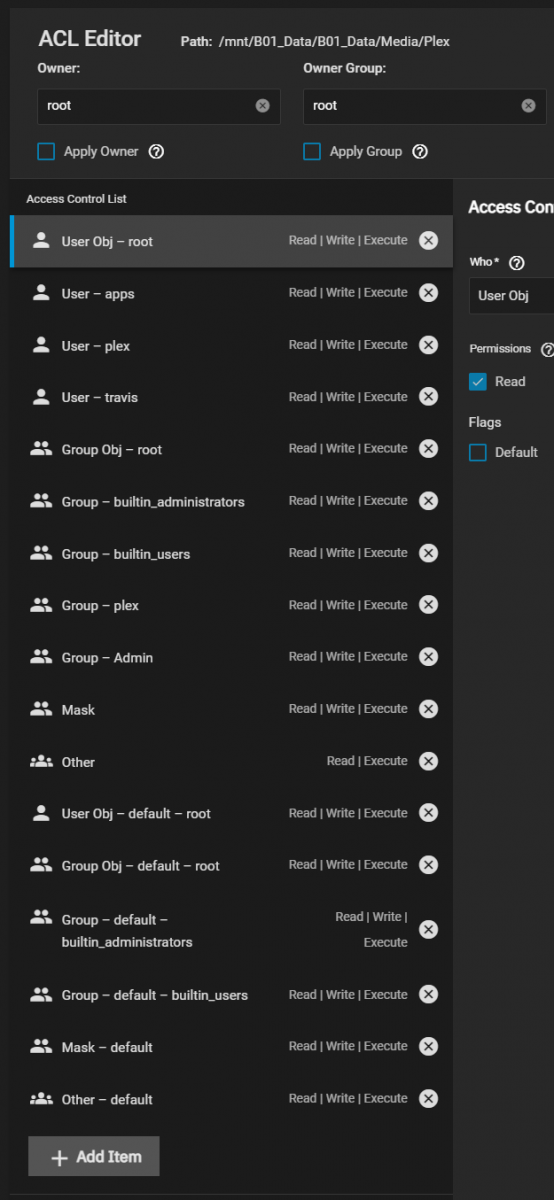Click the Add Item button

94,1156
